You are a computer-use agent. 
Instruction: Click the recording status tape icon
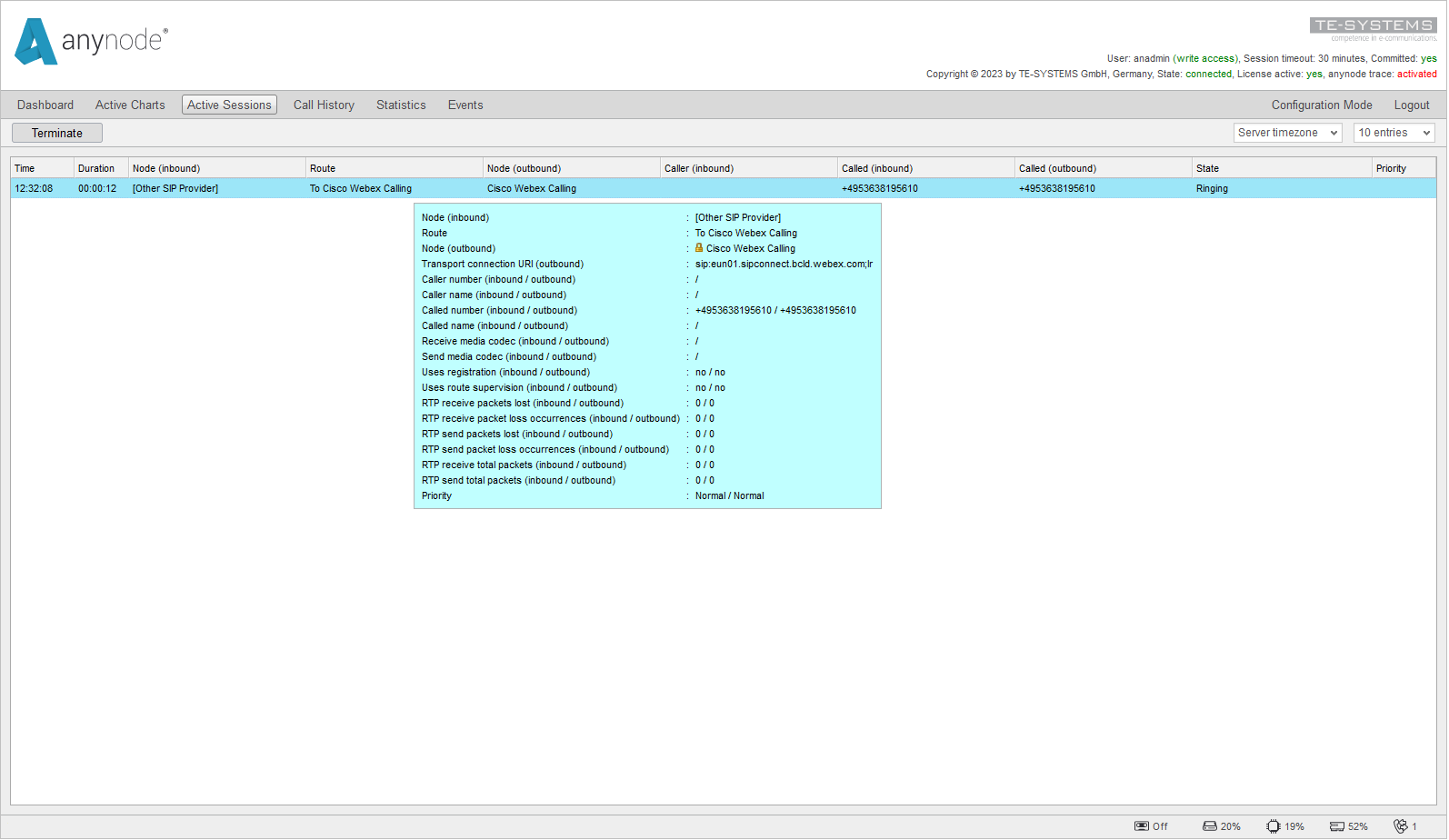tap(1142, 826)
